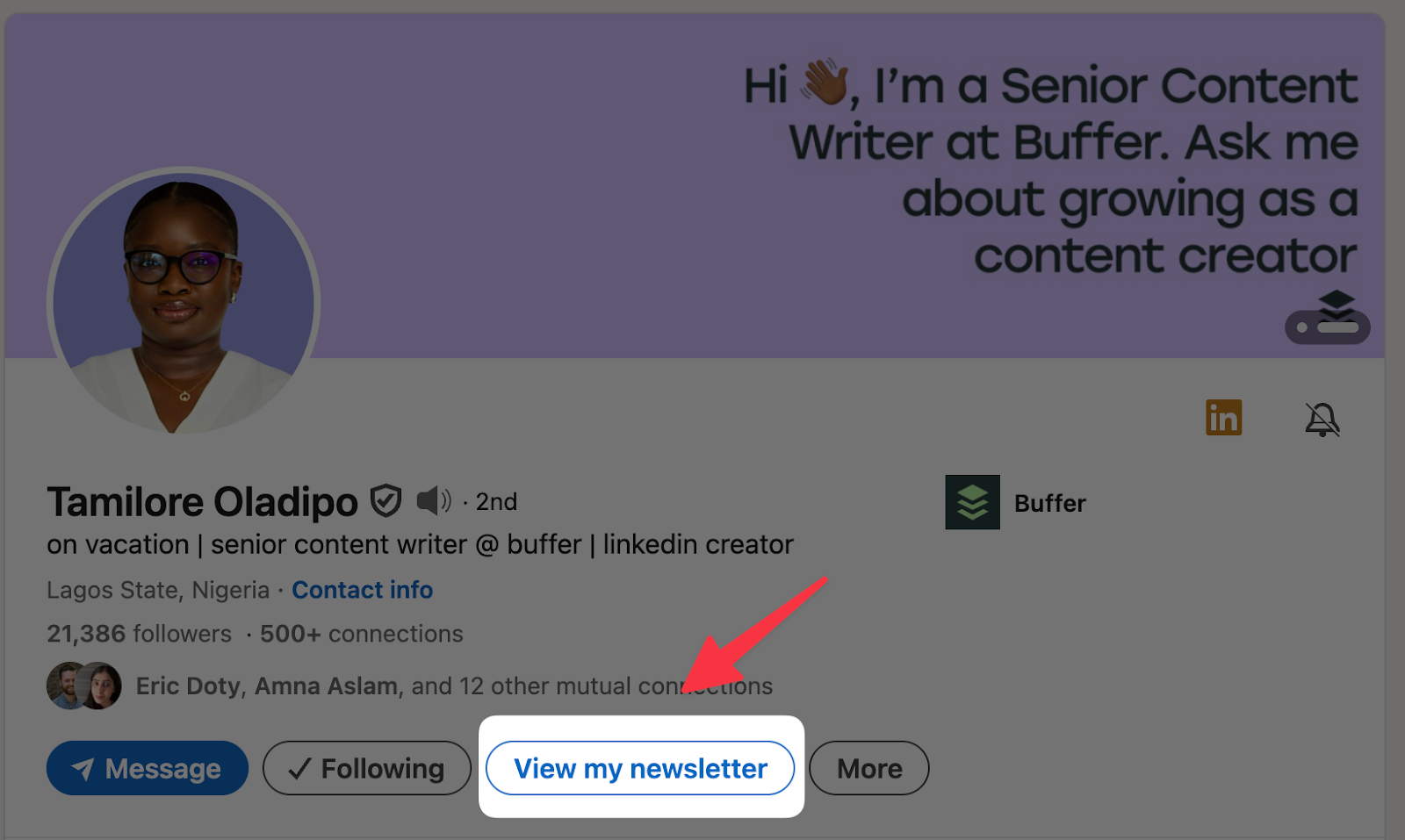Click the verification shield next to Tamilore's name
The image size is (1405, 840).
pyautogui.click(x=384, y=500)
